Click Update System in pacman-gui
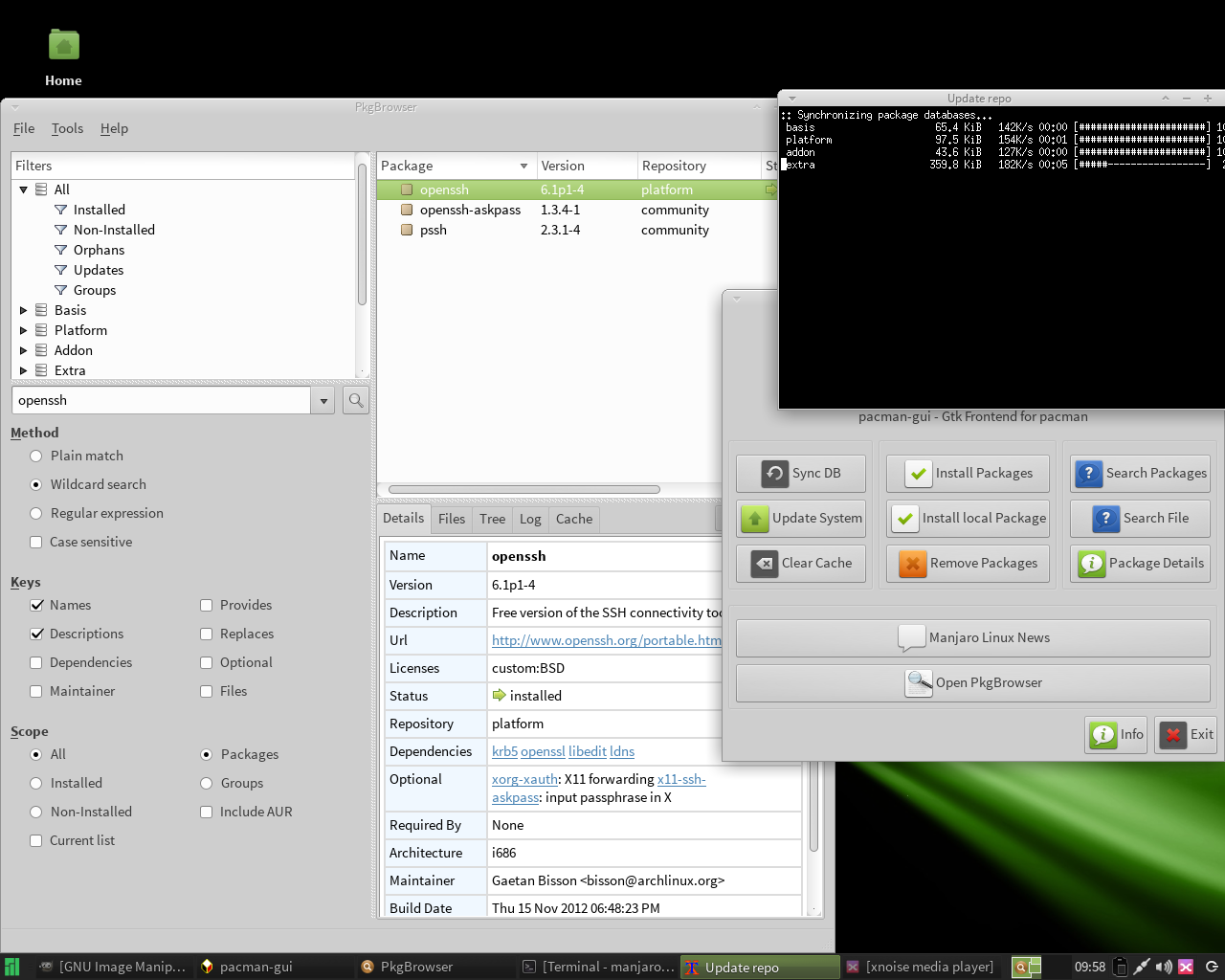Screen dimensions: 1225x980 pyautogui.click(x=801, y=518)
